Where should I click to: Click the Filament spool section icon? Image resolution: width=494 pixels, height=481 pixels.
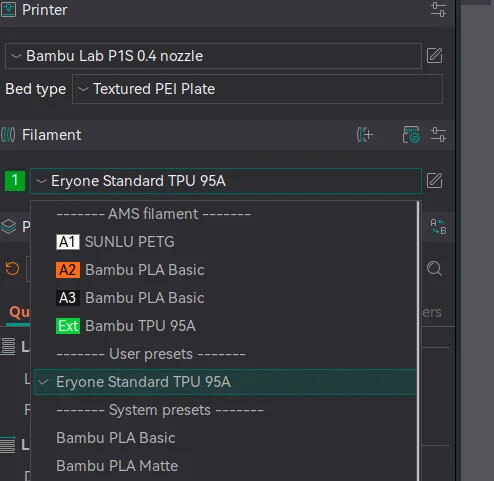pos(8,135)
